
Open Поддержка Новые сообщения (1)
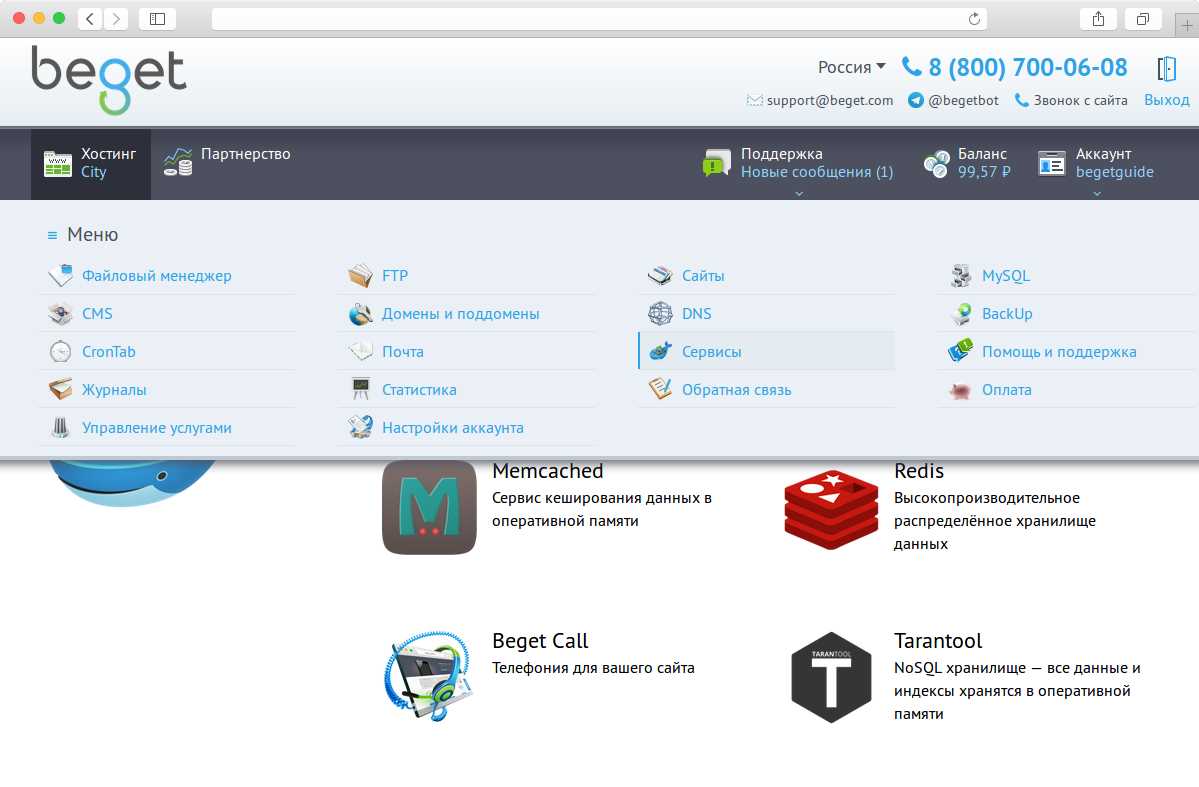(x=798, y=163)
